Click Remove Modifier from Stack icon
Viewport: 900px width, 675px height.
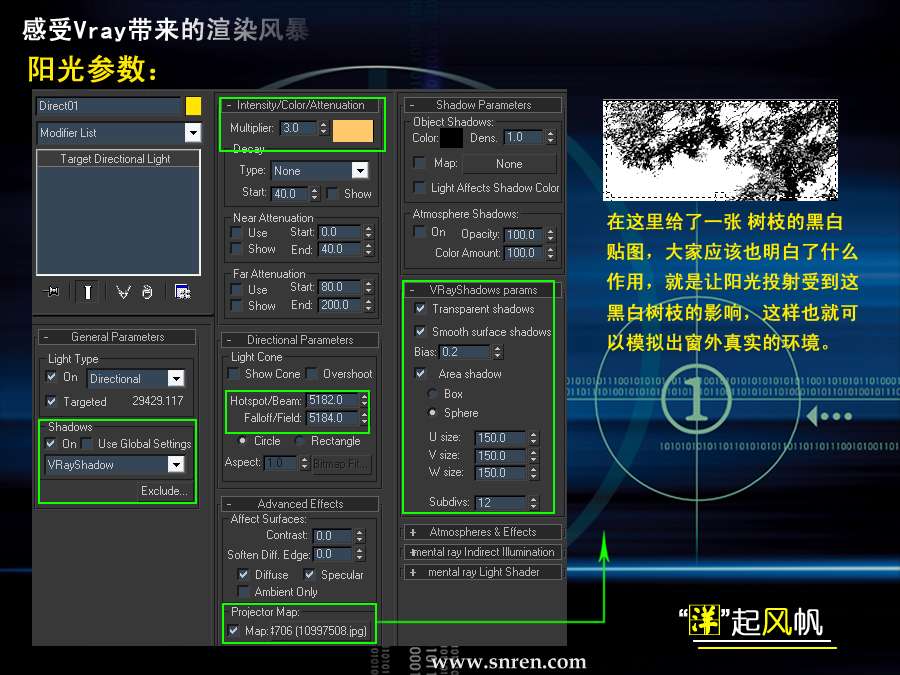148,292
